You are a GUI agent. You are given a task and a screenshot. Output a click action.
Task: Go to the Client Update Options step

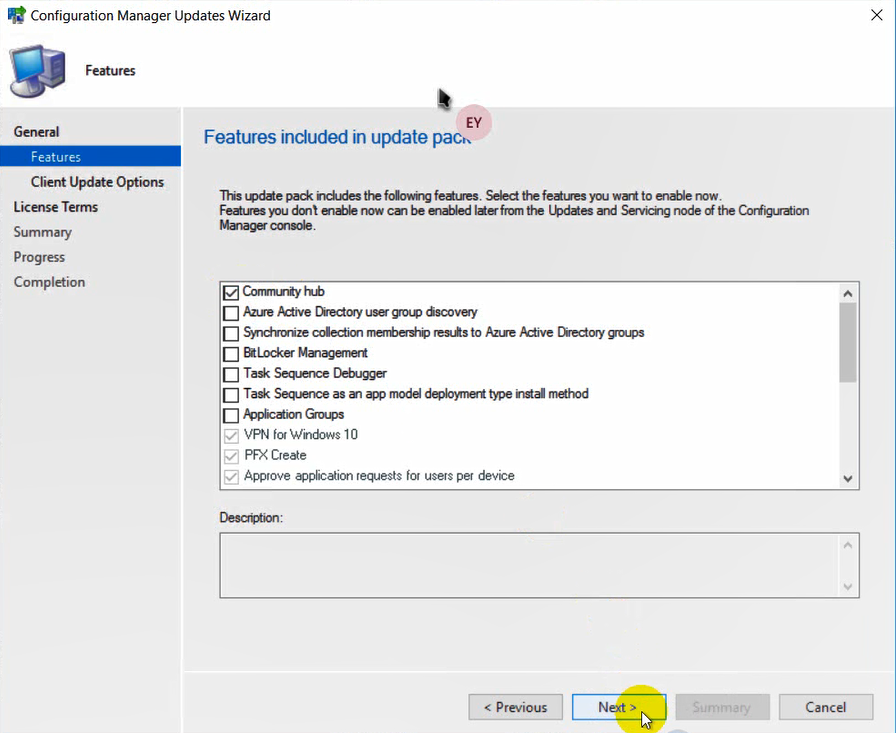click(x=97, y=182)
